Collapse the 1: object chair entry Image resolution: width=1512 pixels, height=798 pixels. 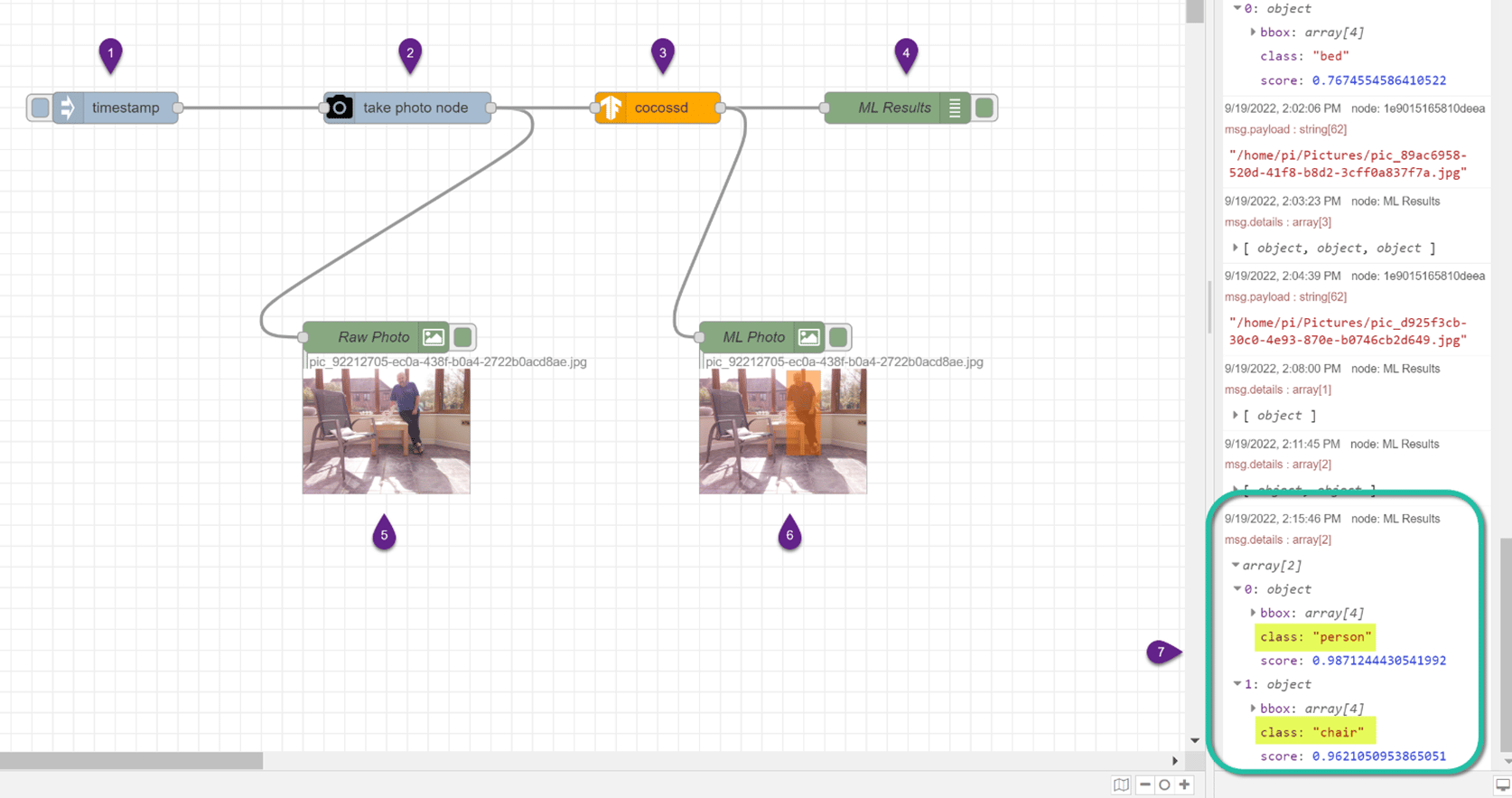[1237, 684]
